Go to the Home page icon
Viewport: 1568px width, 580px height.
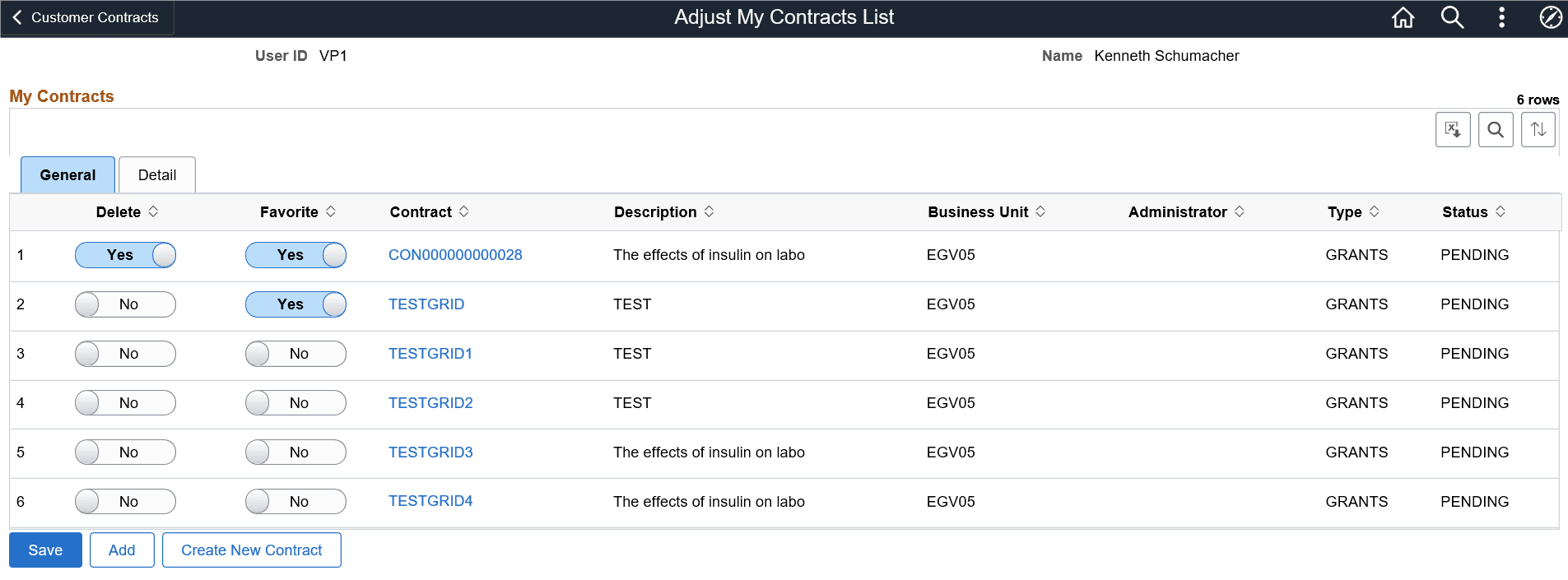1403,17
